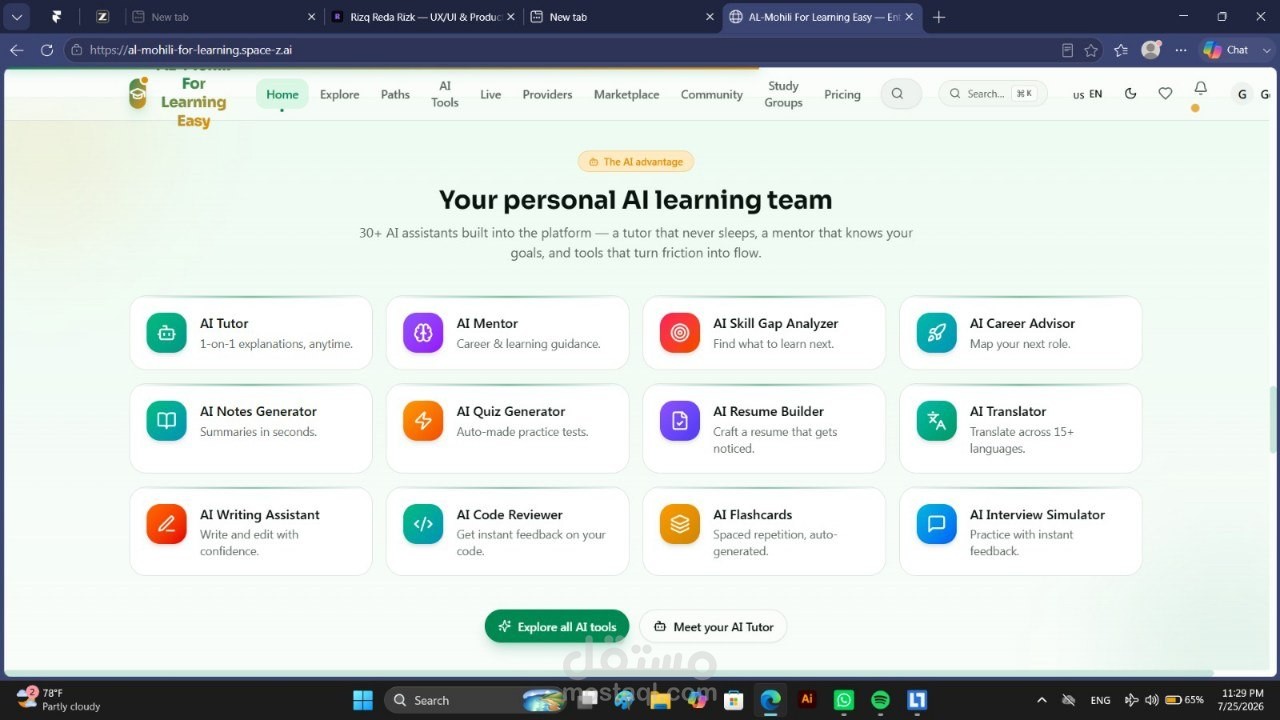Click the taskbar clock showing 11:29 PM
This screenshot has height=720, width=1280.
pyautogui.click(x=1241, y=699)
